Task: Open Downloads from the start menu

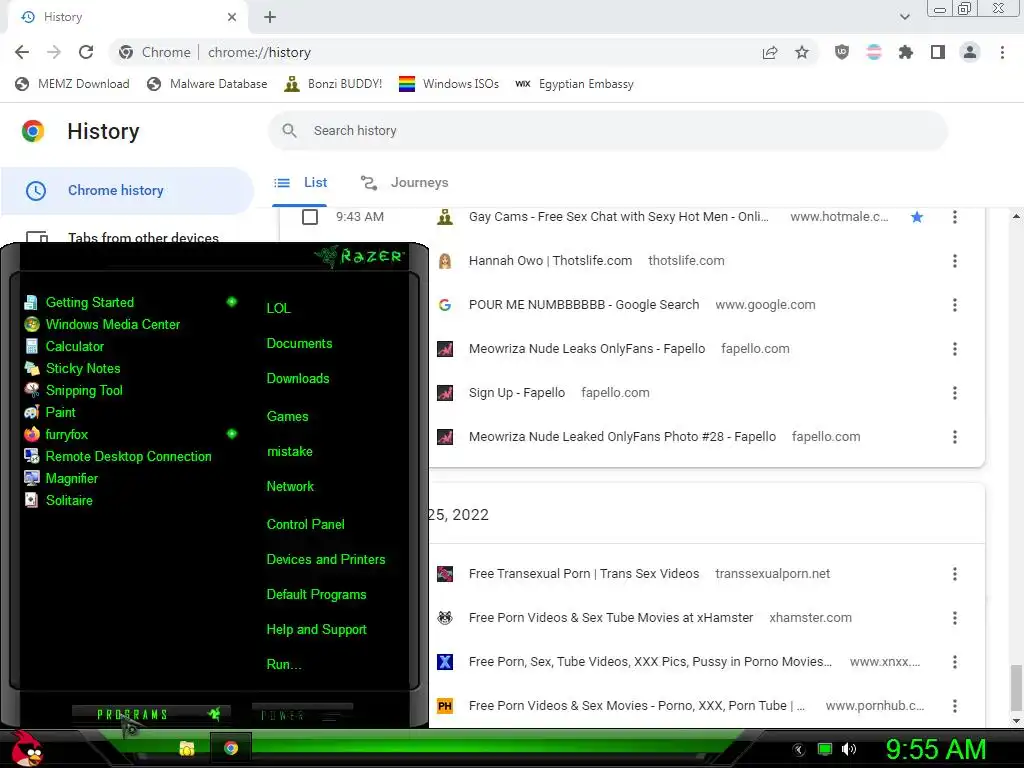Action: 298,379
